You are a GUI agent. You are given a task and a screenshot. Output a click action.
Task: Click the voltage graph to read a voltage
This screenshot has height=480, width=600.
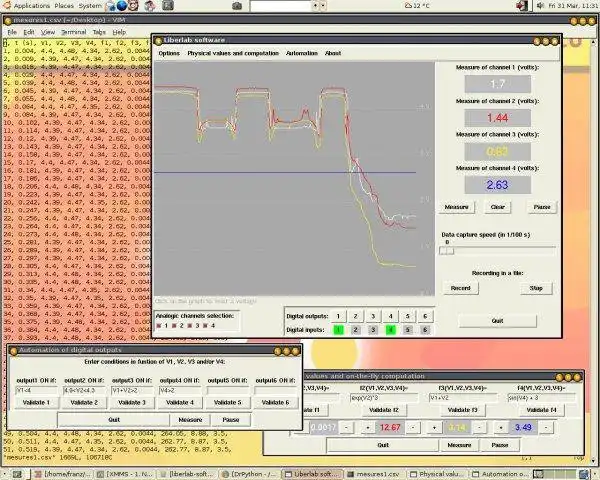[294, 179]
